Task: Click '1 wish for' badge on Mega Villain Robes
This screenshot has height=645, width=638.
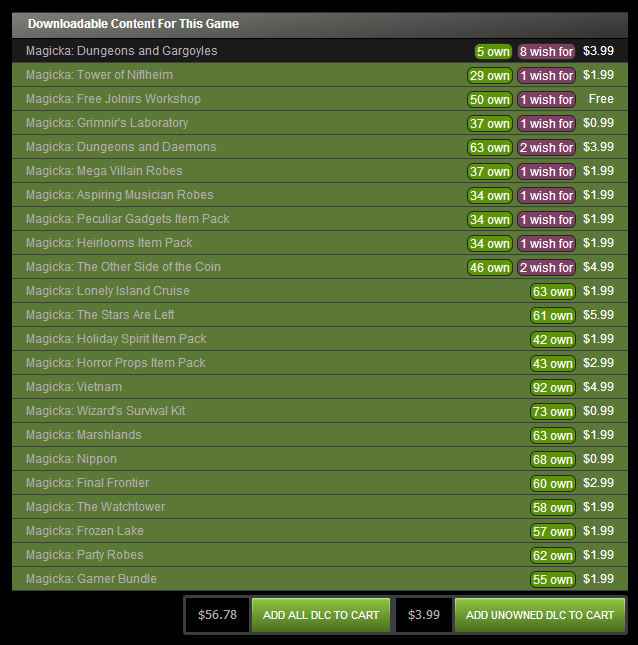Action: 546,172
